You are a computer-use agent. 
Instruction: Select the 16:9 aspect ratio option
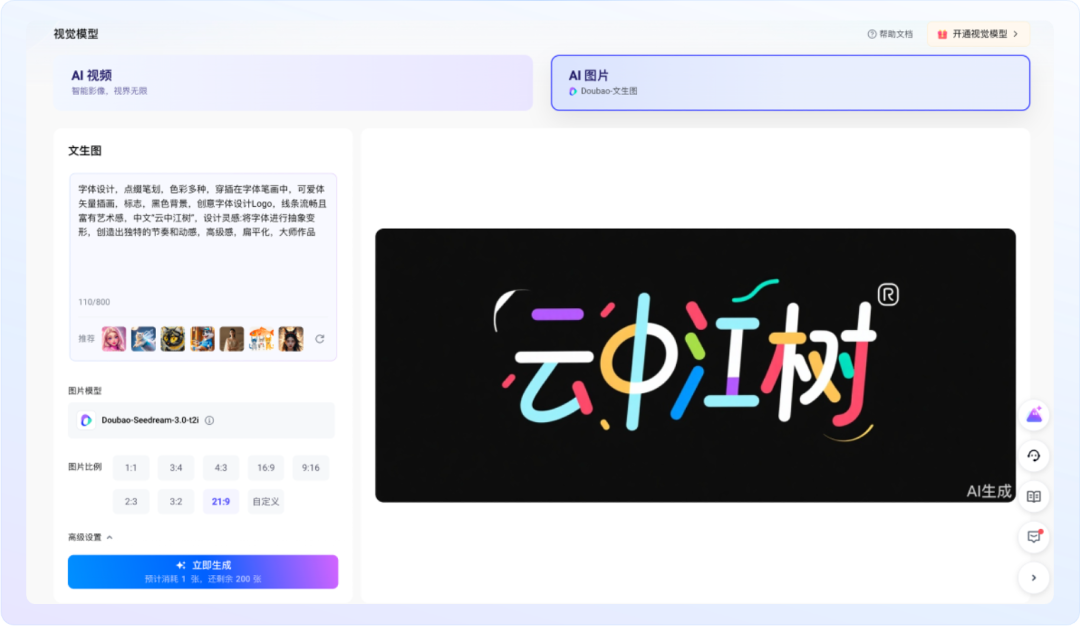click(x=265, y=467)
